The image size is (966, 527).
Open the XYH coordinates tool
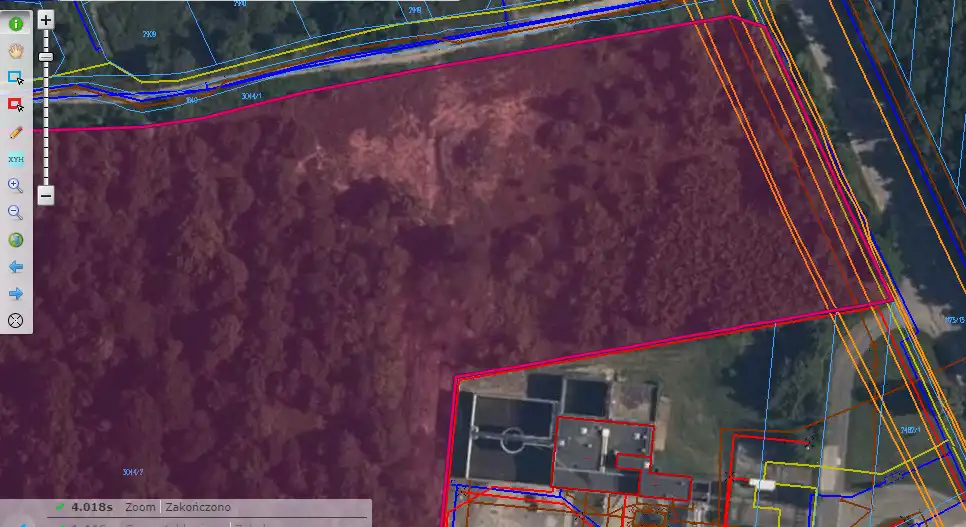pos(16,159)
